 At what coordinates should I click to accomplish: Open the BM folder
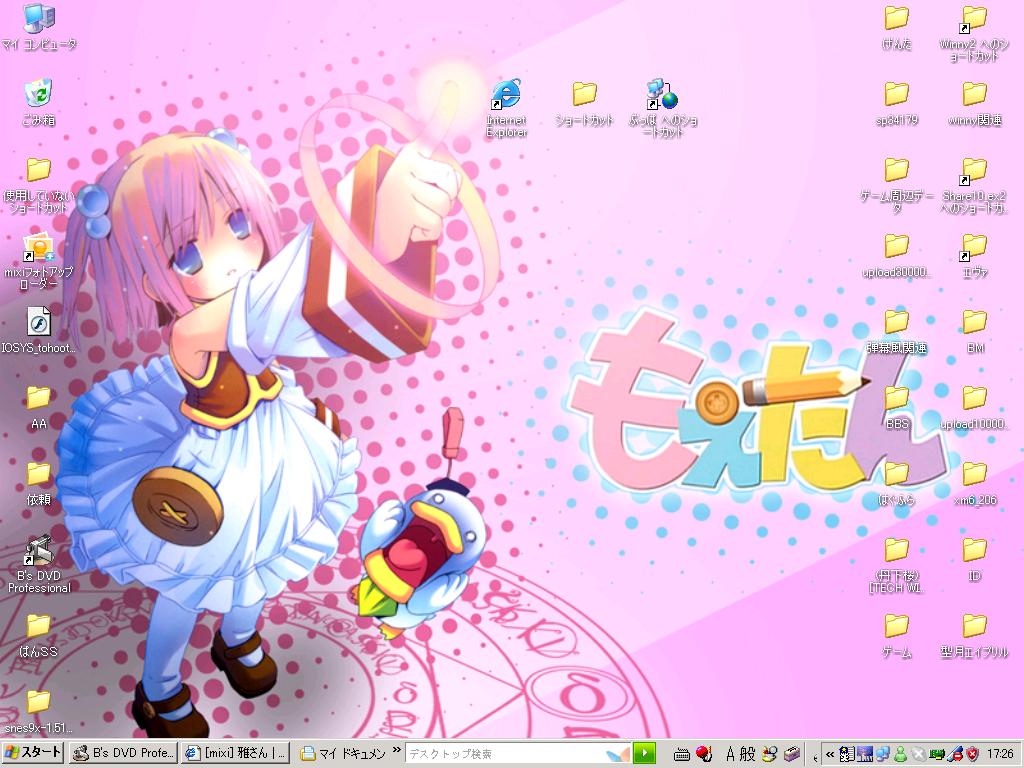click(974, 330)
